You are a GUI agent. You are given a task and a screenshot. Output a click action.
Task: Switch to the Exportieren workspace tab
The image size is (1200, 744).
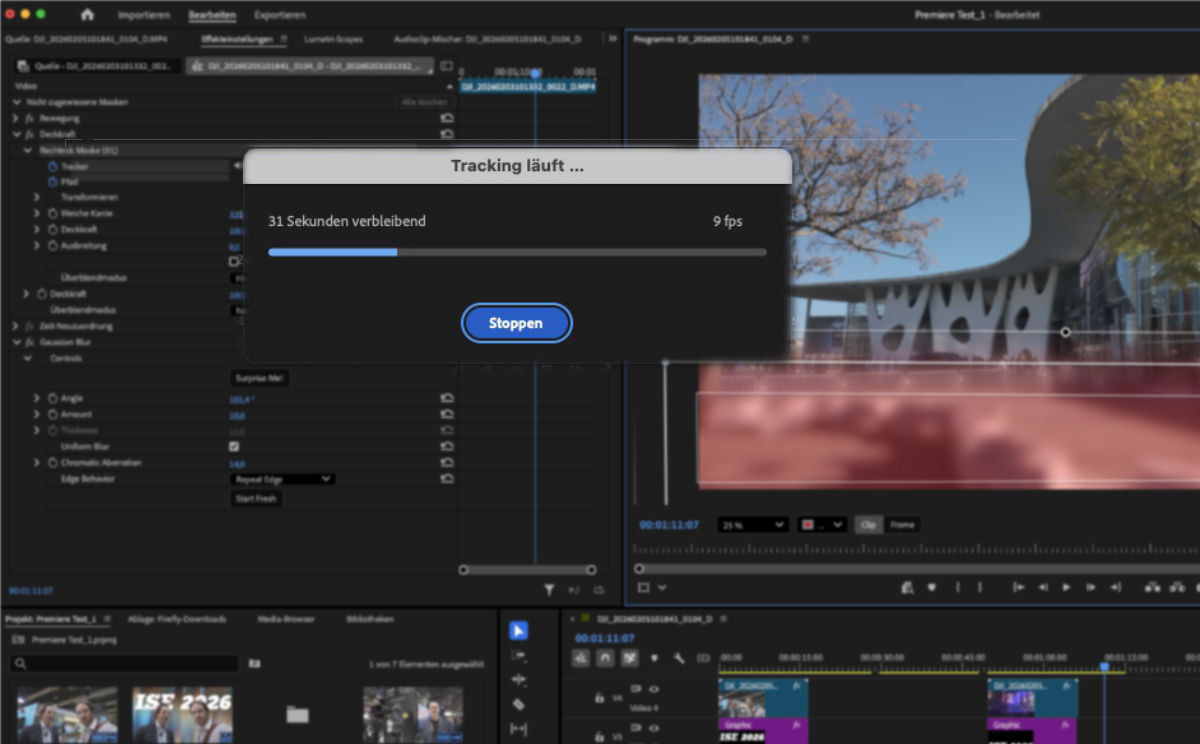(280, 15)
